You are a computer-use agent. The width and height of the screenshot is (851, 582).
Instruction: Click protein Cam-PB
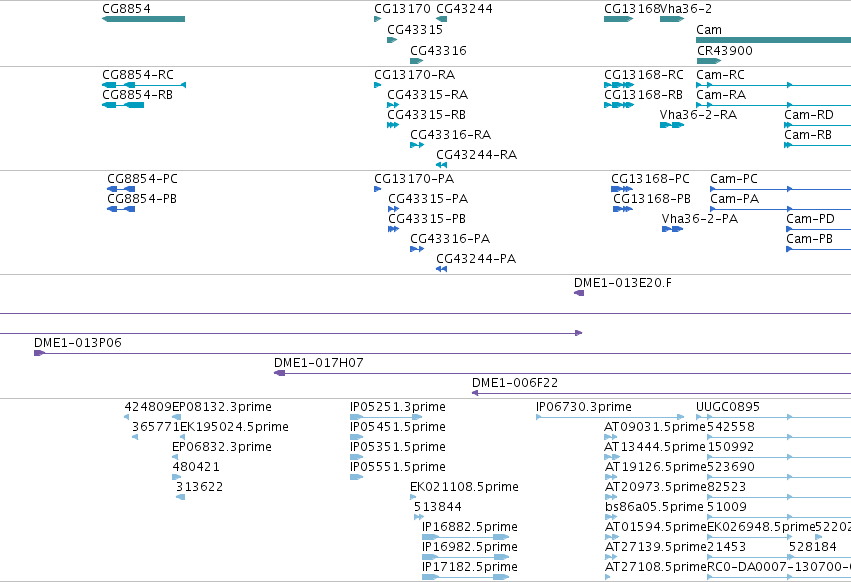(809, 239)
